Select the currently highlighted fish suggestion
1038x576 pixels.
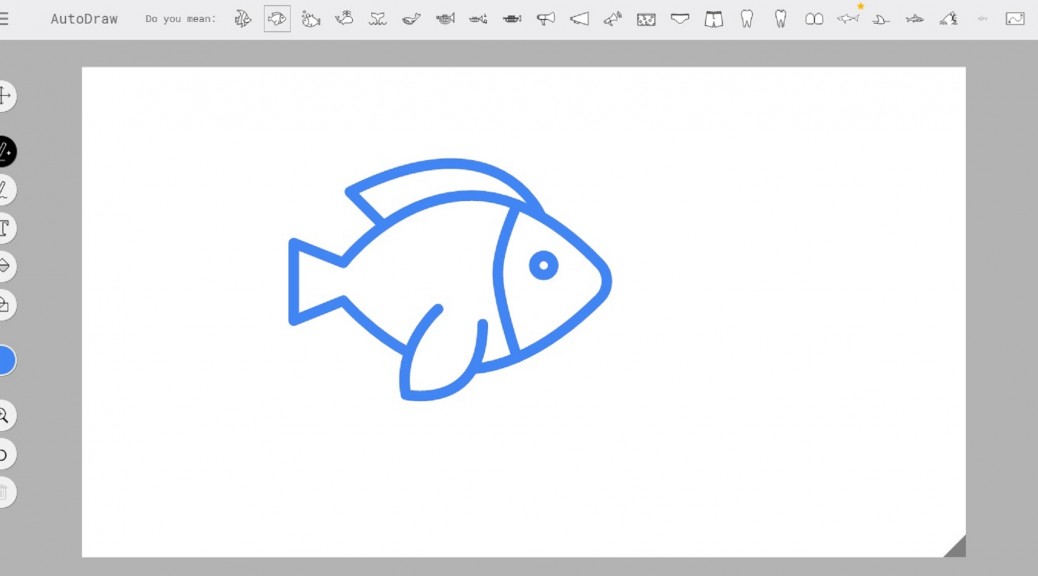click(x=276, y=17)
